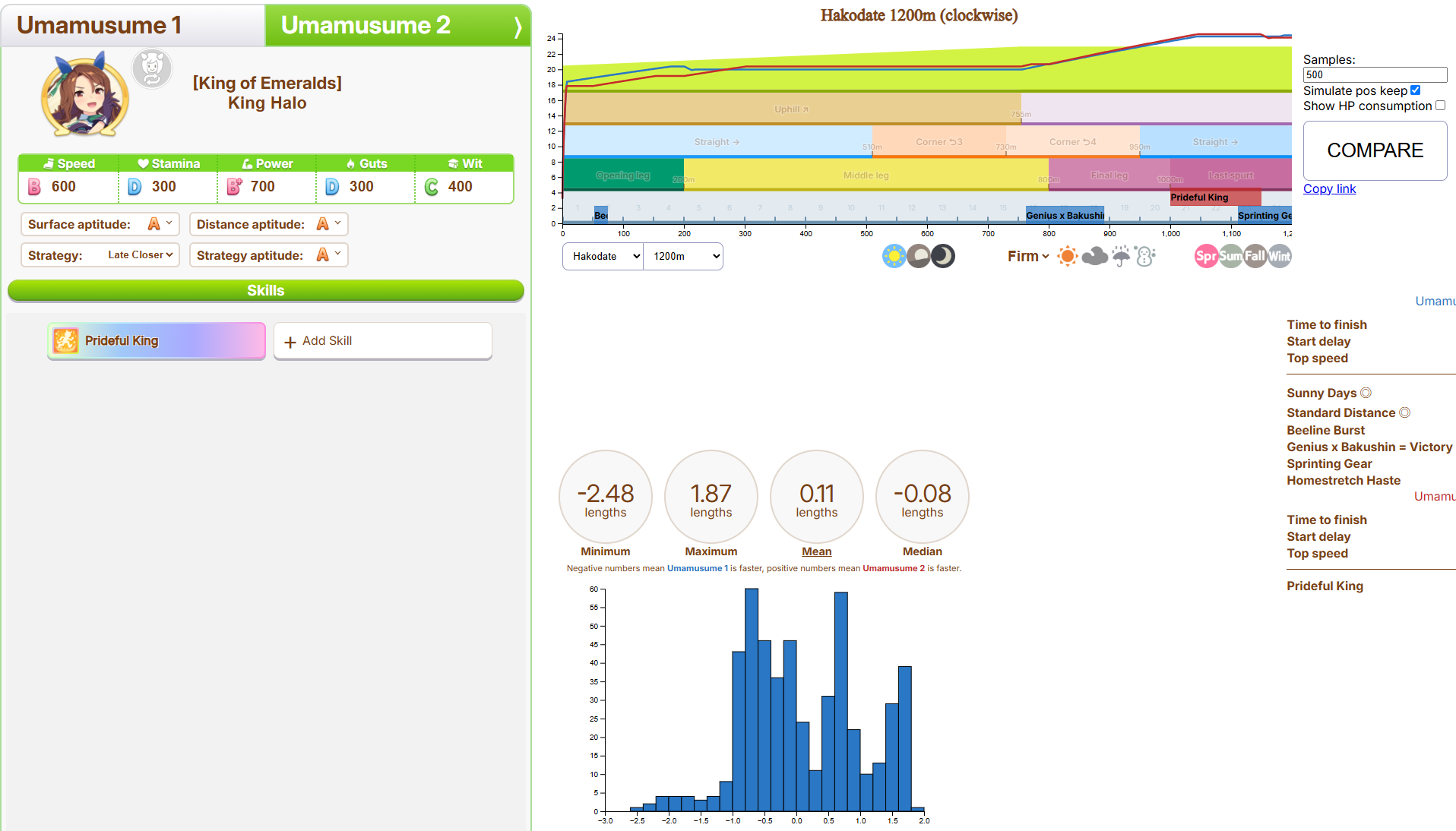1456x831 pixels.
Task: Click Sunny Days skill circle icon
Action: point(1366,393)
